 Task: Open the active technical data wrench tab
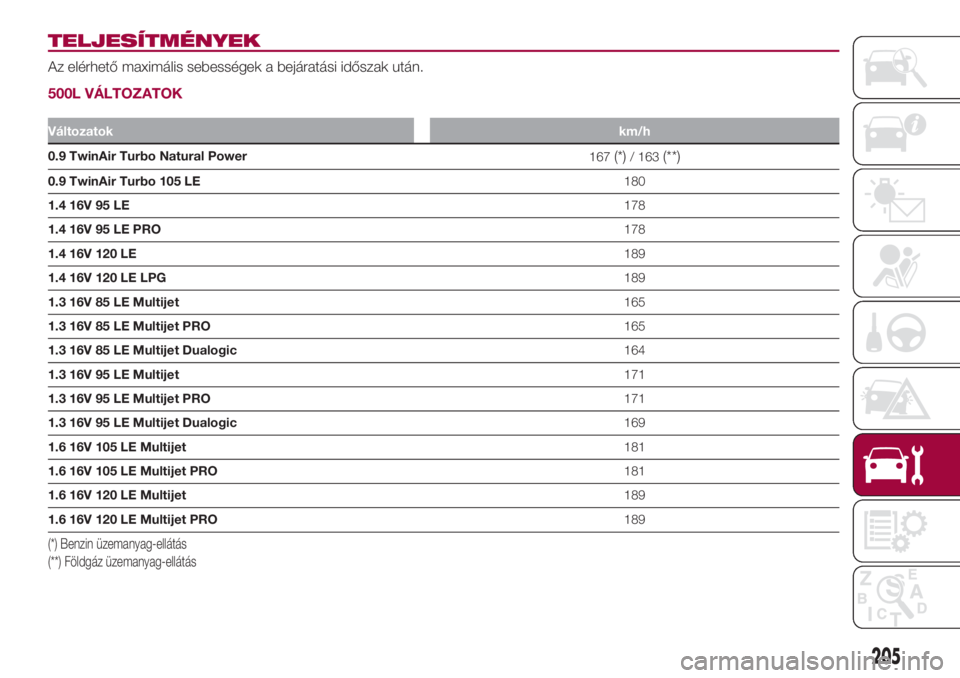pyautogui.click(x=907, y=464)
